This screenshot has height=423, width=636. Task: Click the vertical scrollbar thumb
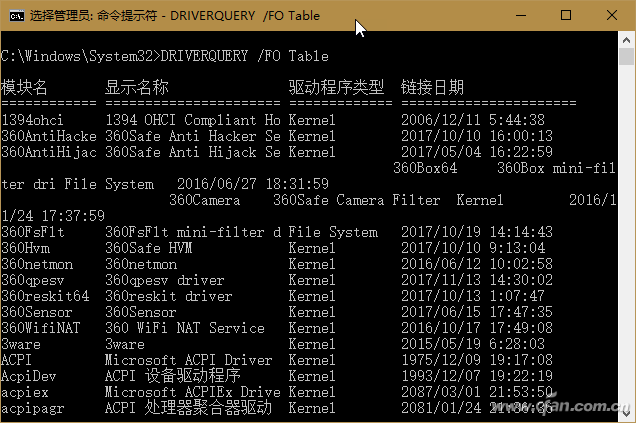pos(626,56)
